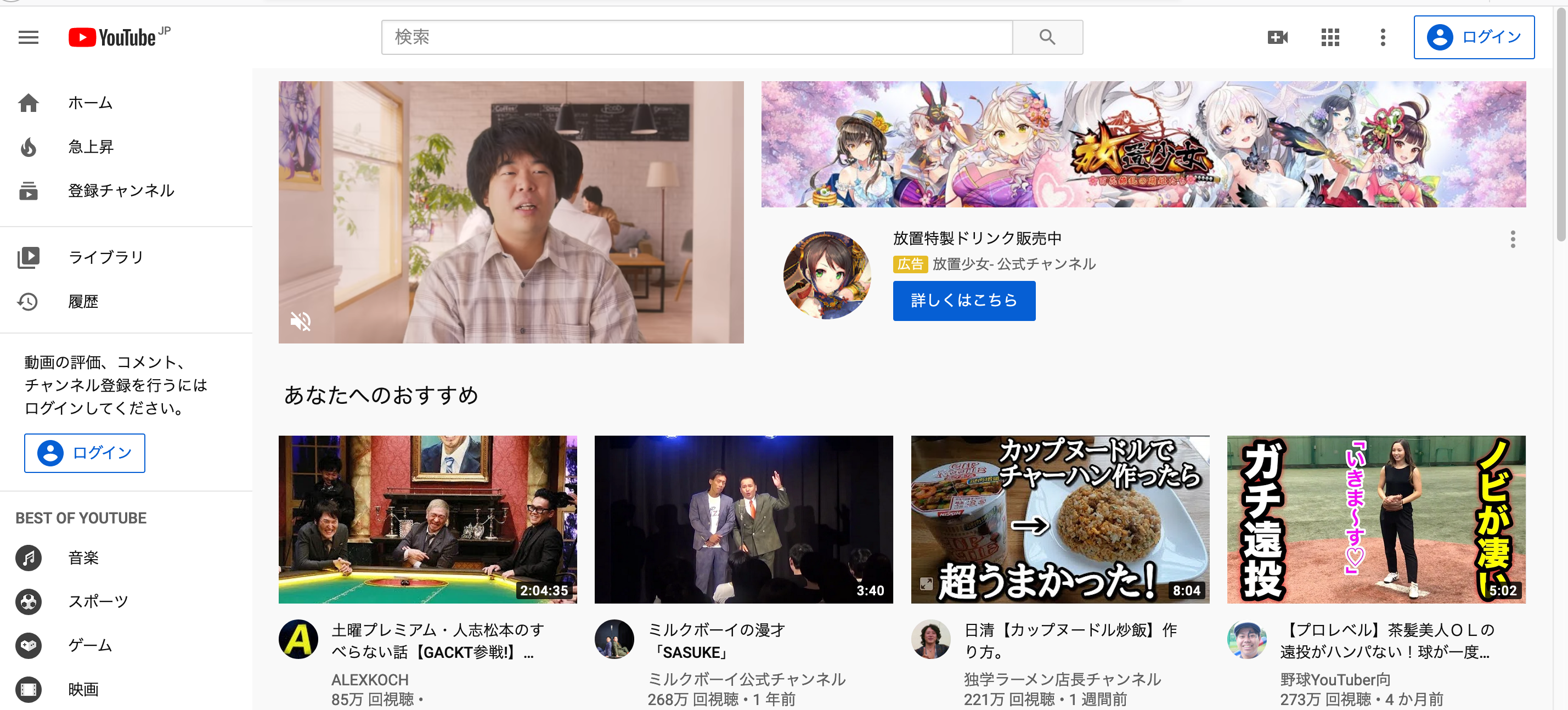Open the hamburger guide menu

tap(28, 38)
